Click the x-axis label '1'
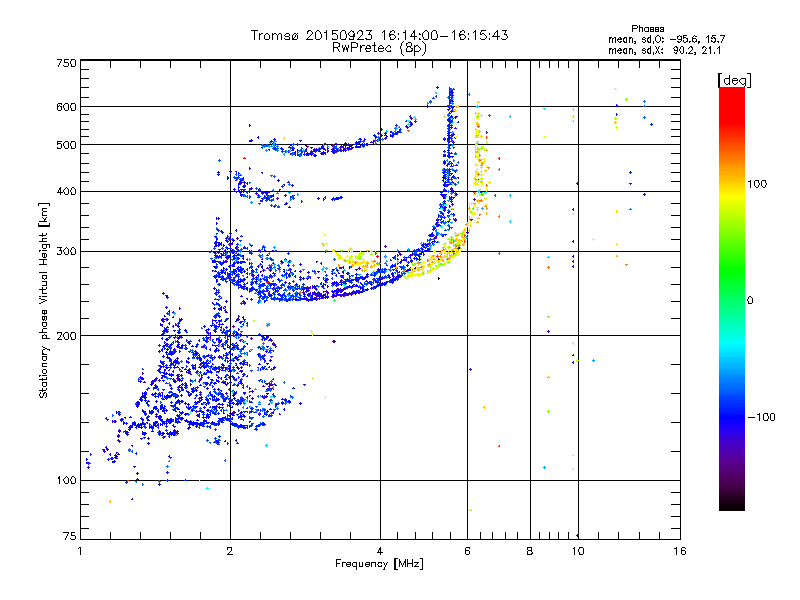Screen dimensions: 800x600 point(80,551)
